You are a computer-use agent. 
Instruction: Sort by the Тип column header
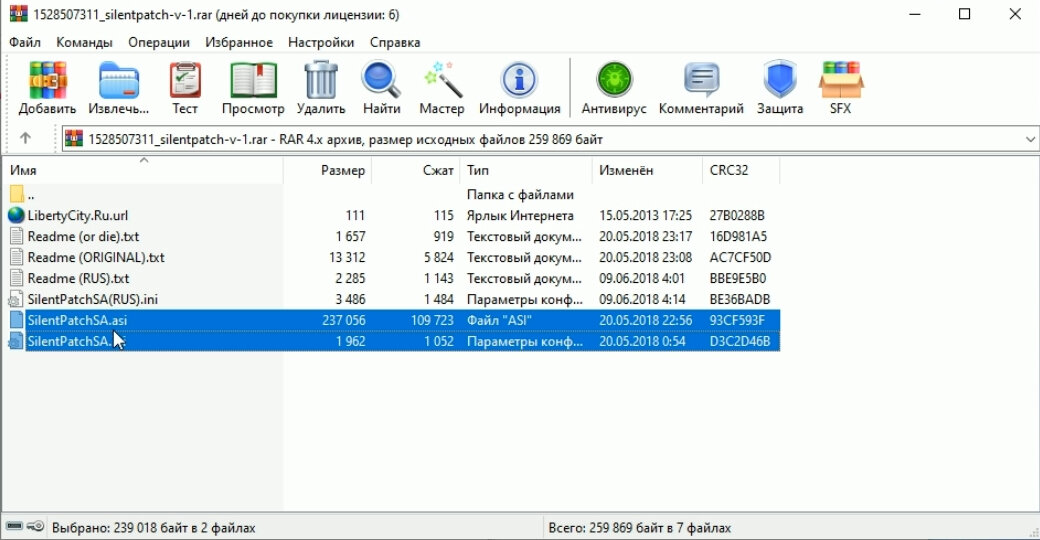[525, 170]
